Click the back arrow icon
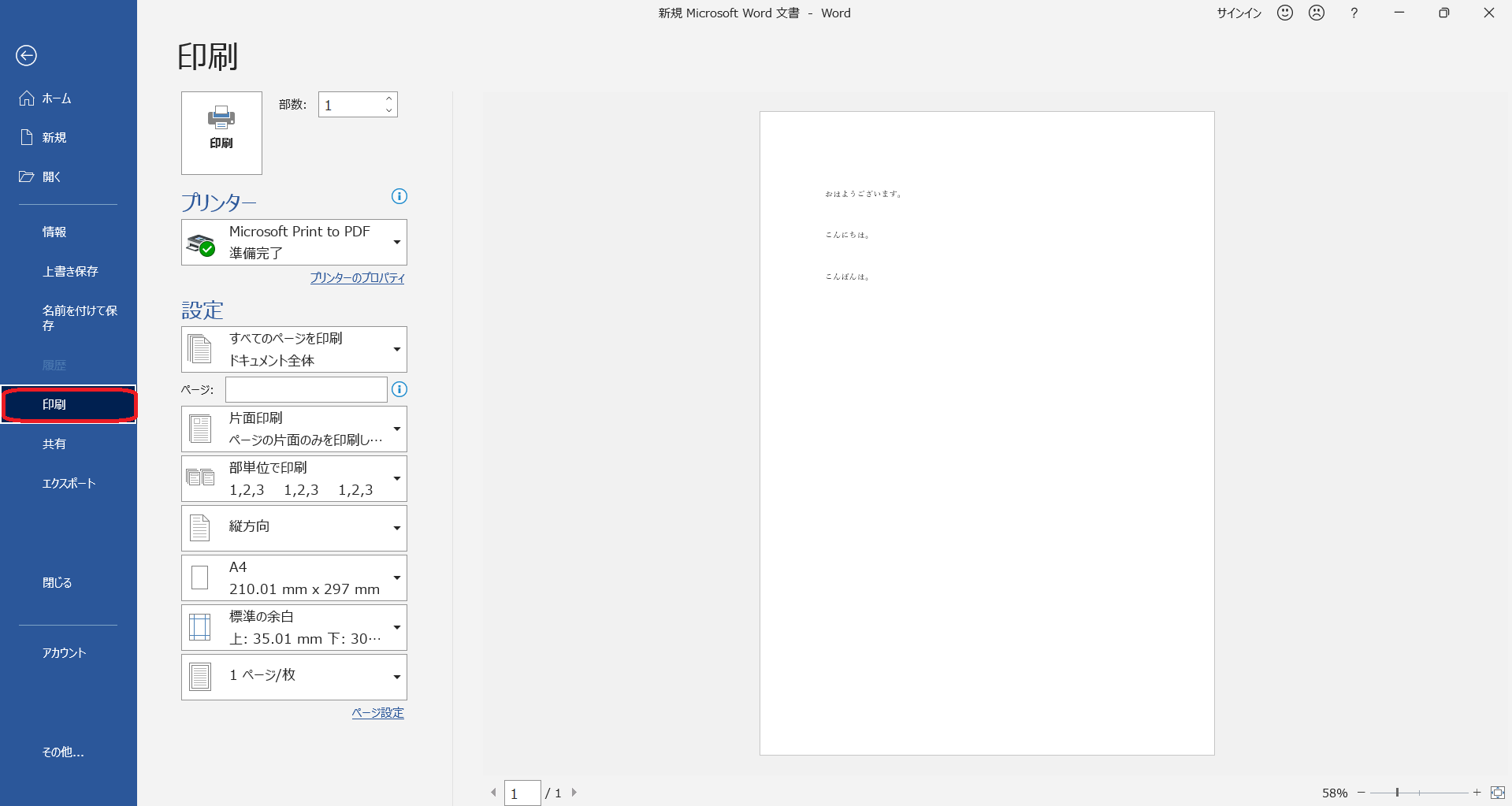The image size is (1512, 806). point(27,55)
